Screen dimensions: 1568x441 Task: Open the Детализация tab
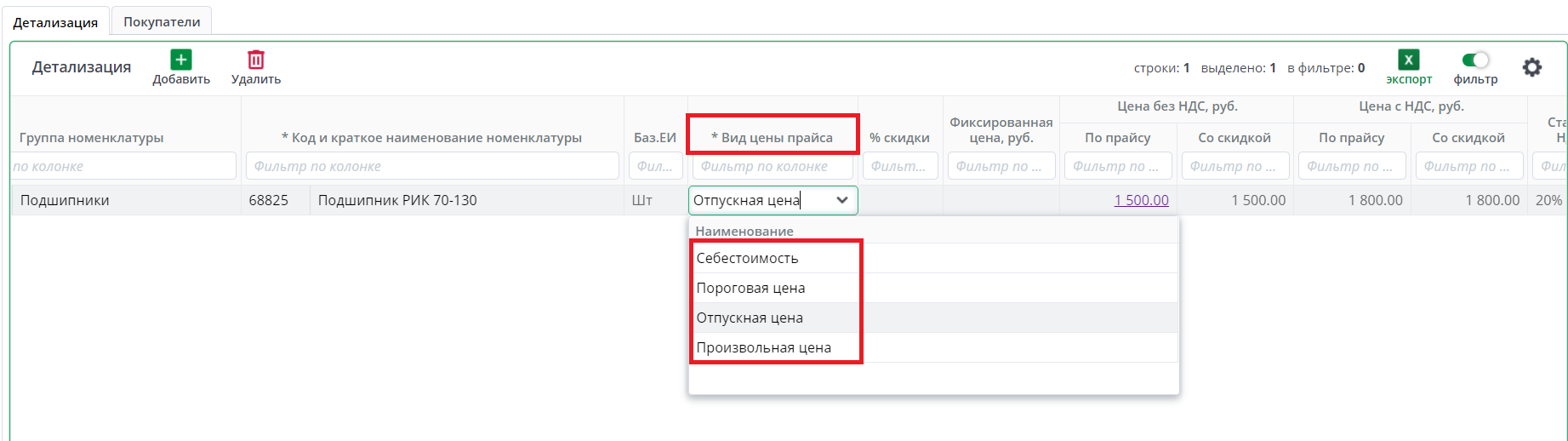click(55, 22)
